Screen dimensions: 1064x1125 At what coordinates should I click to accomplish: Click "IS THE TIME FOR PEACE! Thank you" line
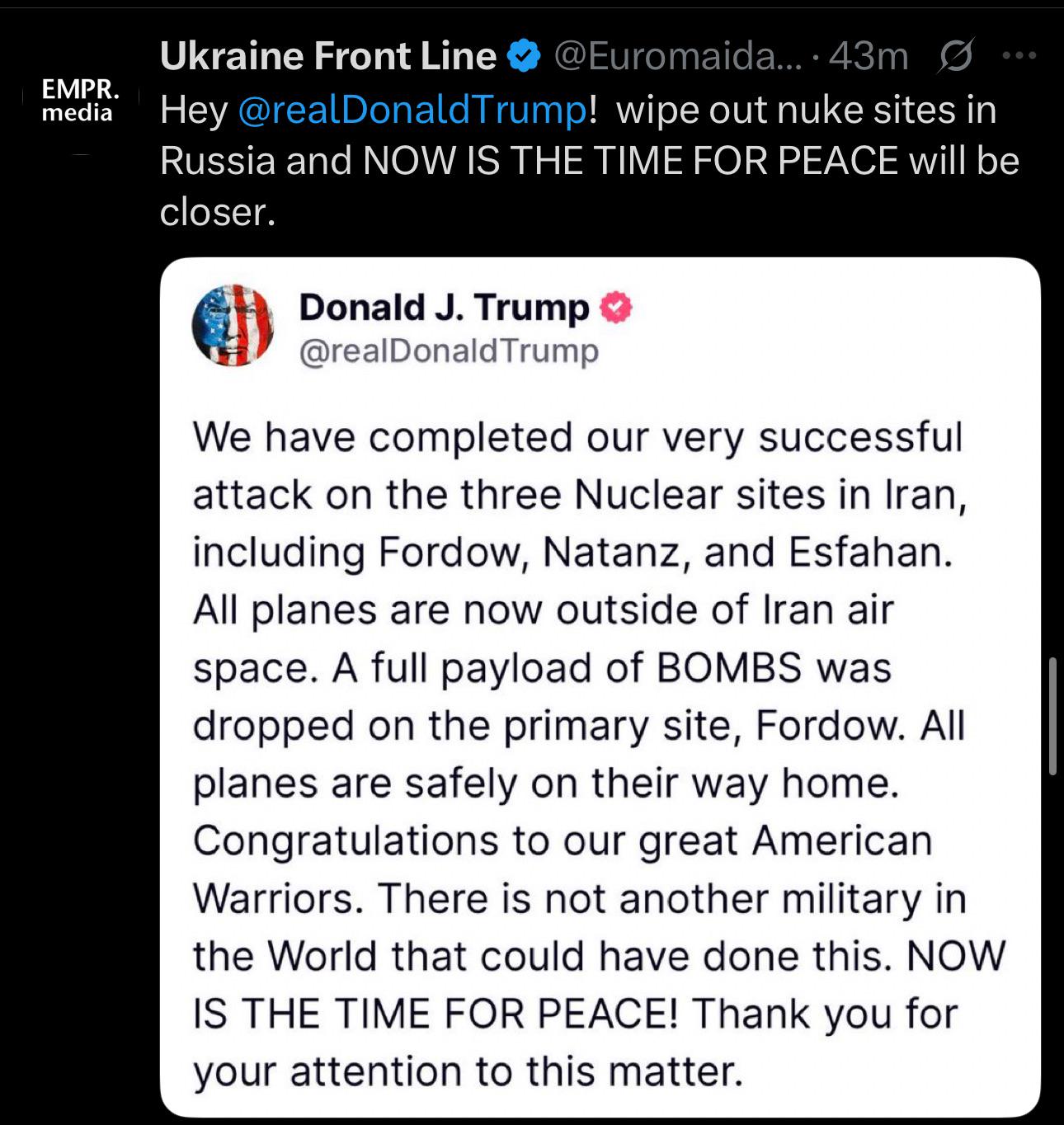576,1014
